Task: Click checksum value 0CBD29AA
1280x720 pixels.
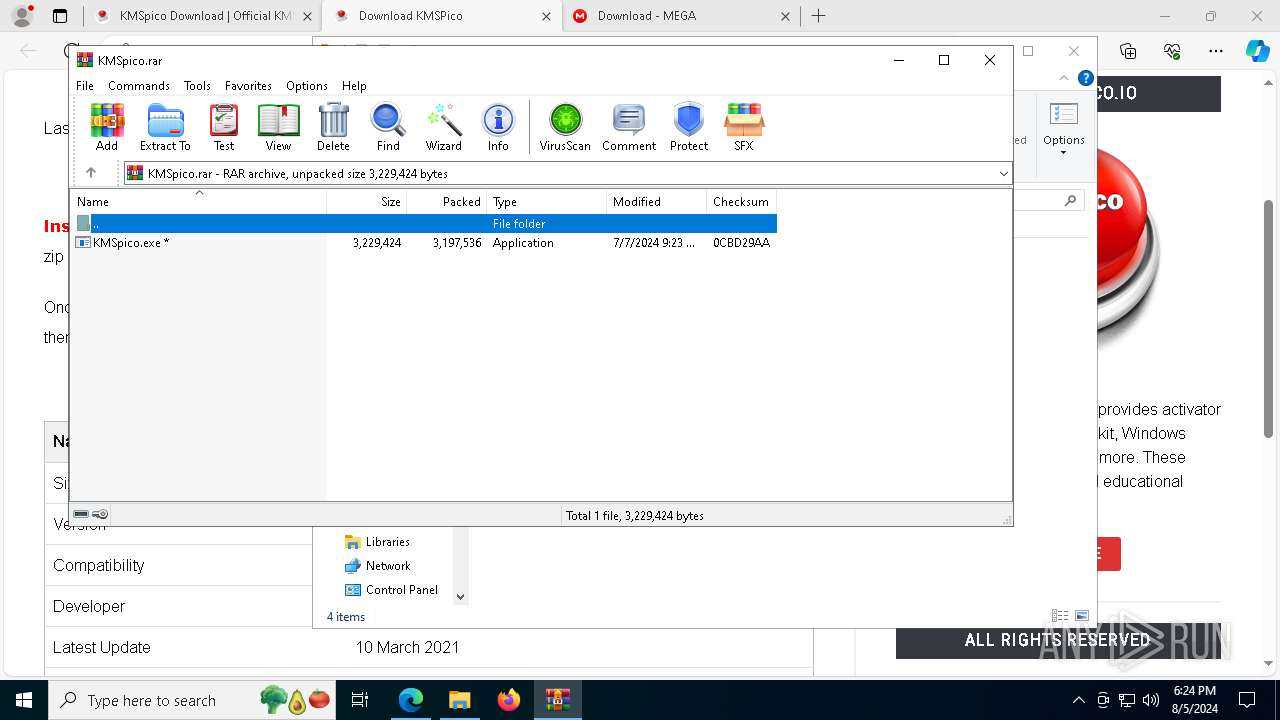Action: [741, 243]
